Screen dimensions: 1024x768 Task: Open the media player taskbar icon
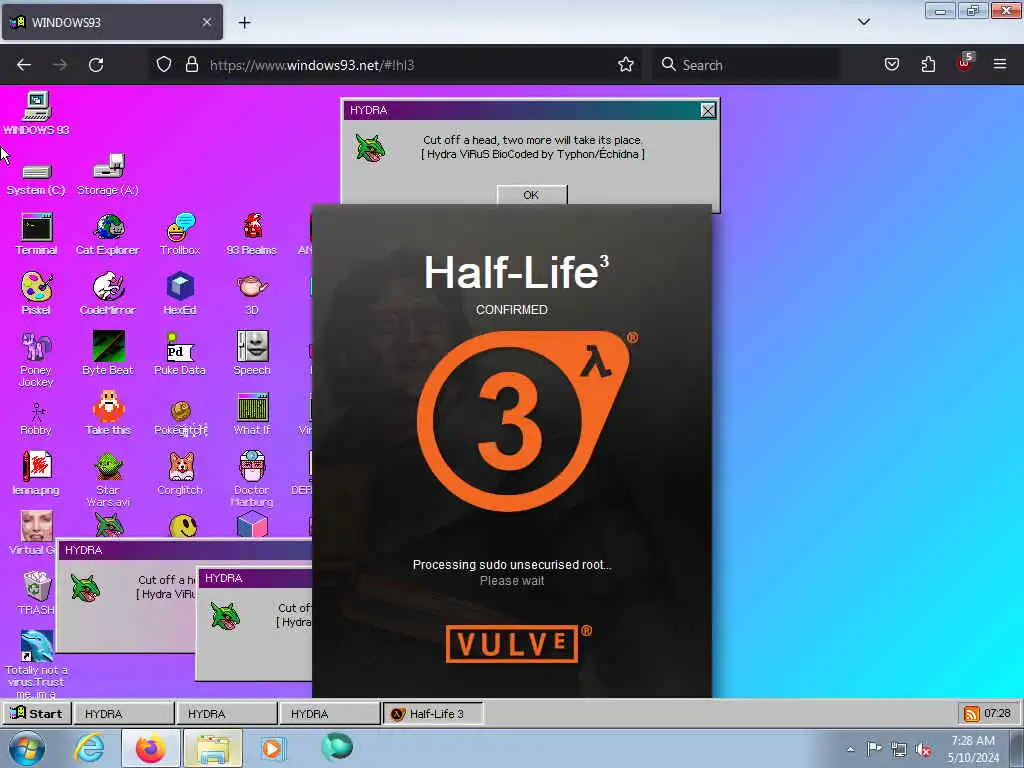point(272,748)
